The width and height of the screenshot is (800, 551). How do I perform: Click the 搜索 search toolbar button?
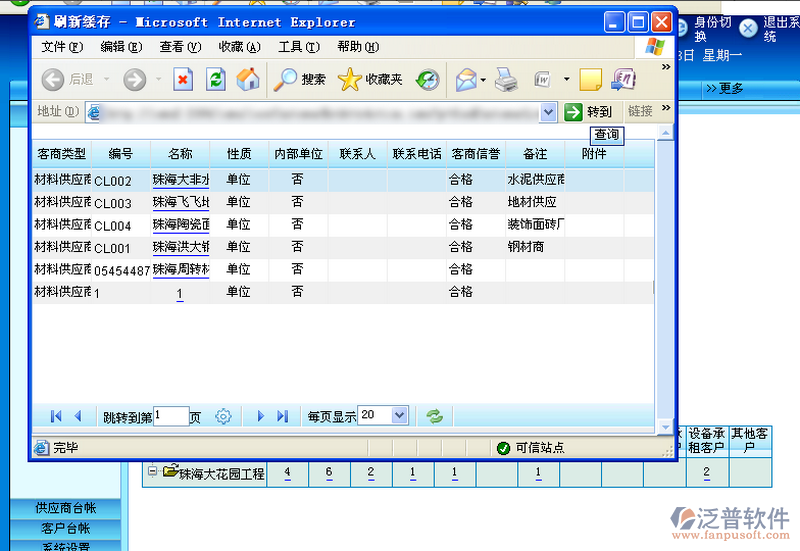click(301, 79)
